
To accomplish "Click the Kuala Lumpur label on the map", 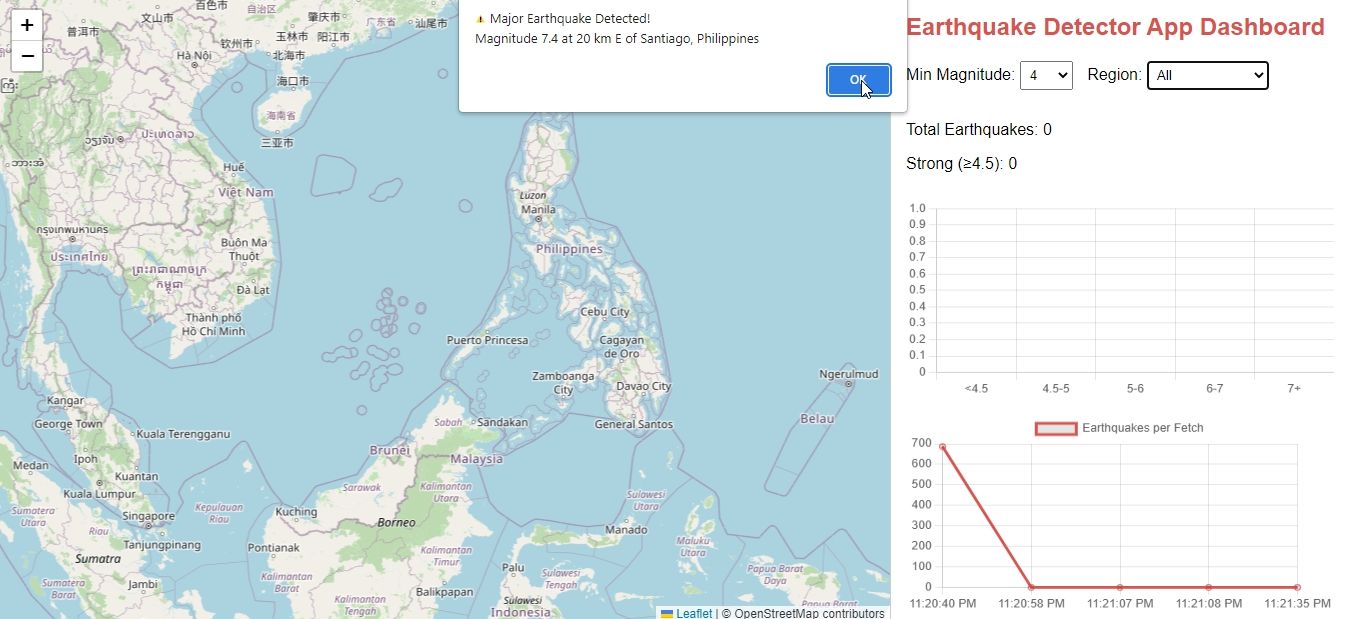I will [x=99, y=494].
